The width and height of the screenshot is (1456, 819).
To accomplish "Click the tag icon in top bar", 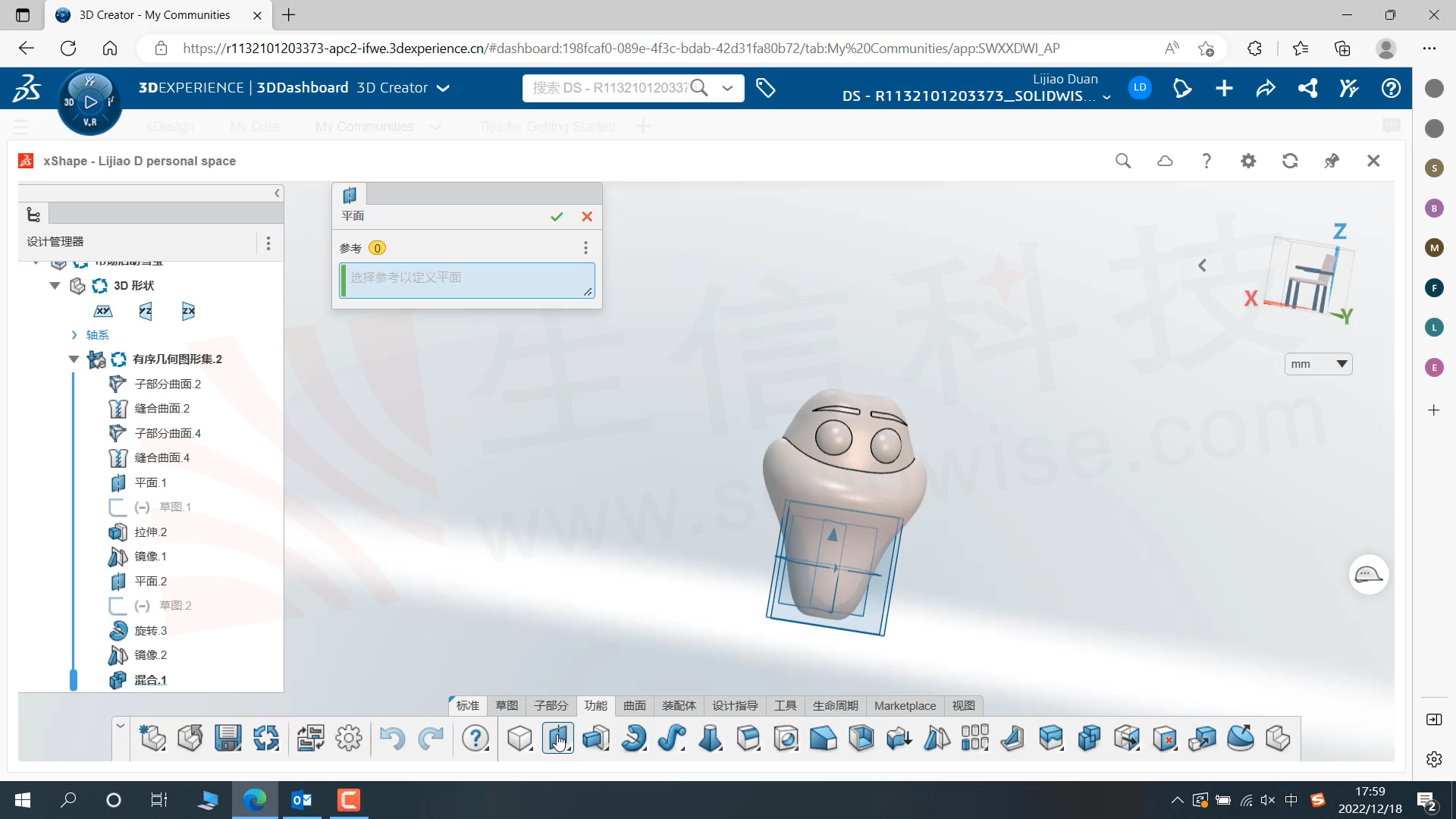I will pos(766,88).
